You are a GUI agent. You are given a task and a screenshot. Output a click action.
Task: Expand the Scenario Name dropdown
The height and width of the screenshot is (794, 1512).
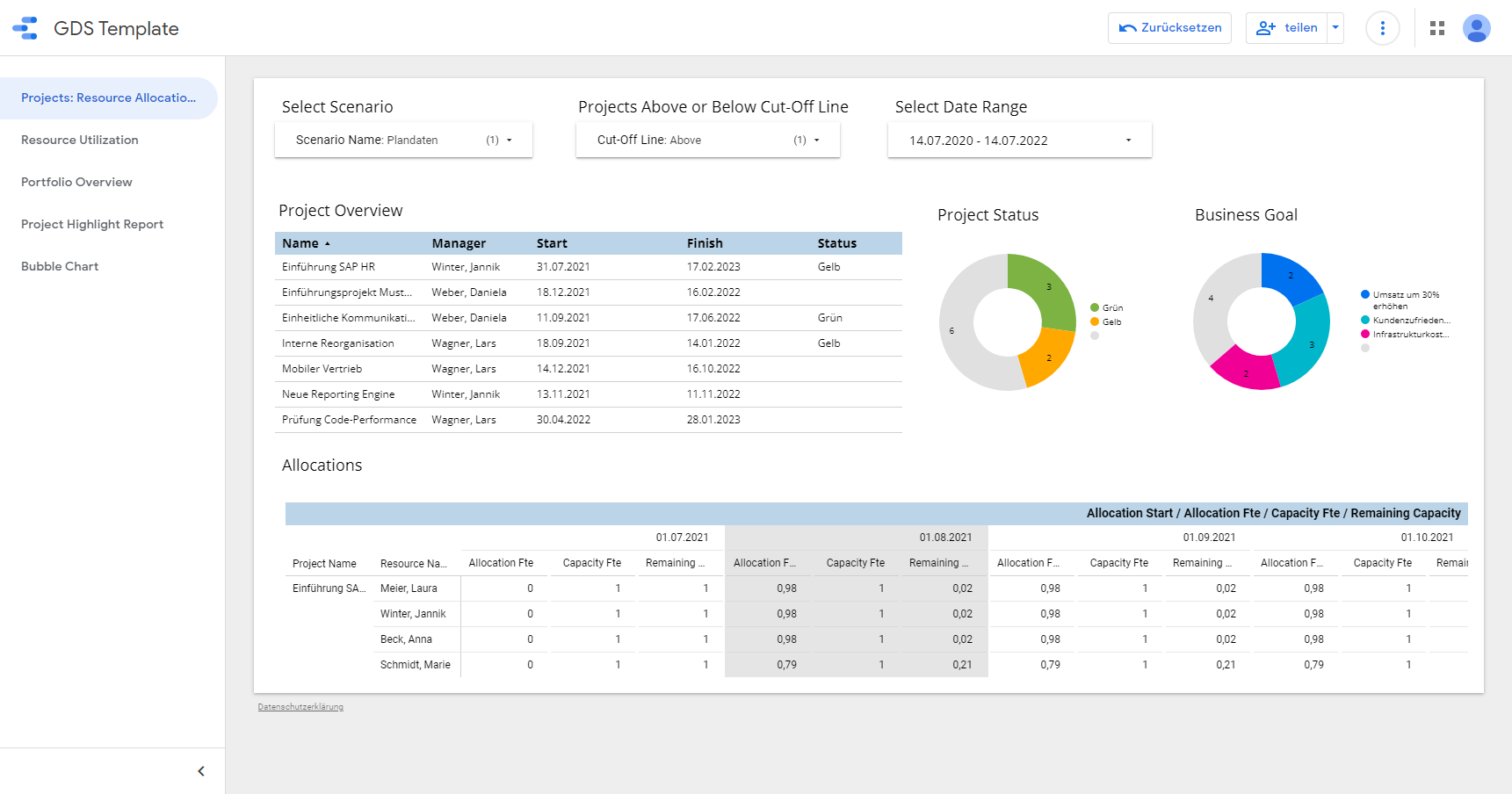[x=403, y=140]
